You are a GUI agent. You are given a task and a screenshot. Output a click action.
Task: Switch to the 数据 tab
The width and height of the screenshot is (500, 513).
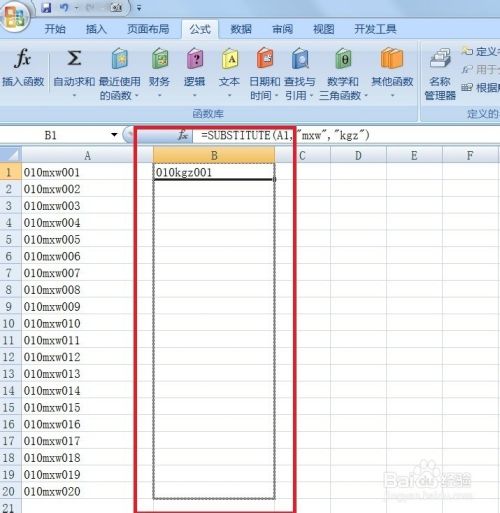click(x=241, y=29)
